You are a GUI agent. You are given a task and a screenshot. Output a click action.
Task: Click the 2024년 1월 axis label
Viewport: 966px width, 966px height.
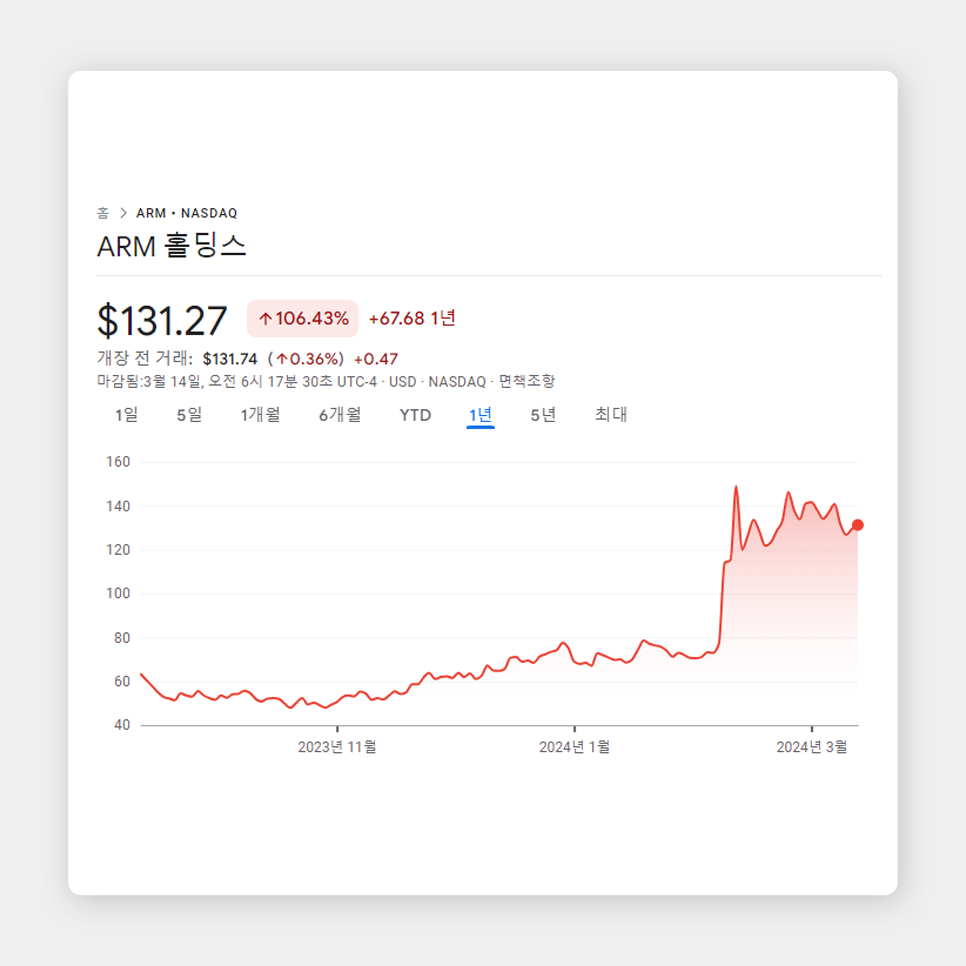575,747
